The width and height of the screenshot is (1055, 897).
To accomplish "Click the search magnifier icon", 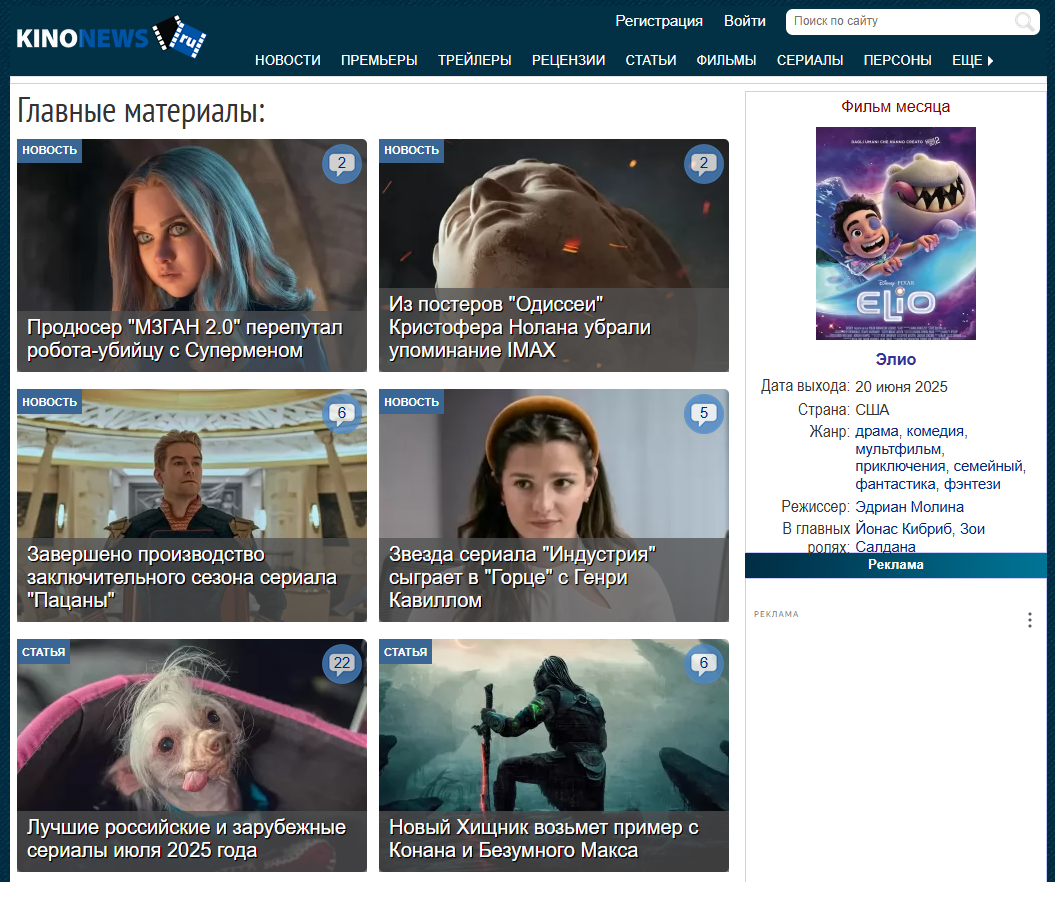I will click(x=1025, y=22).
